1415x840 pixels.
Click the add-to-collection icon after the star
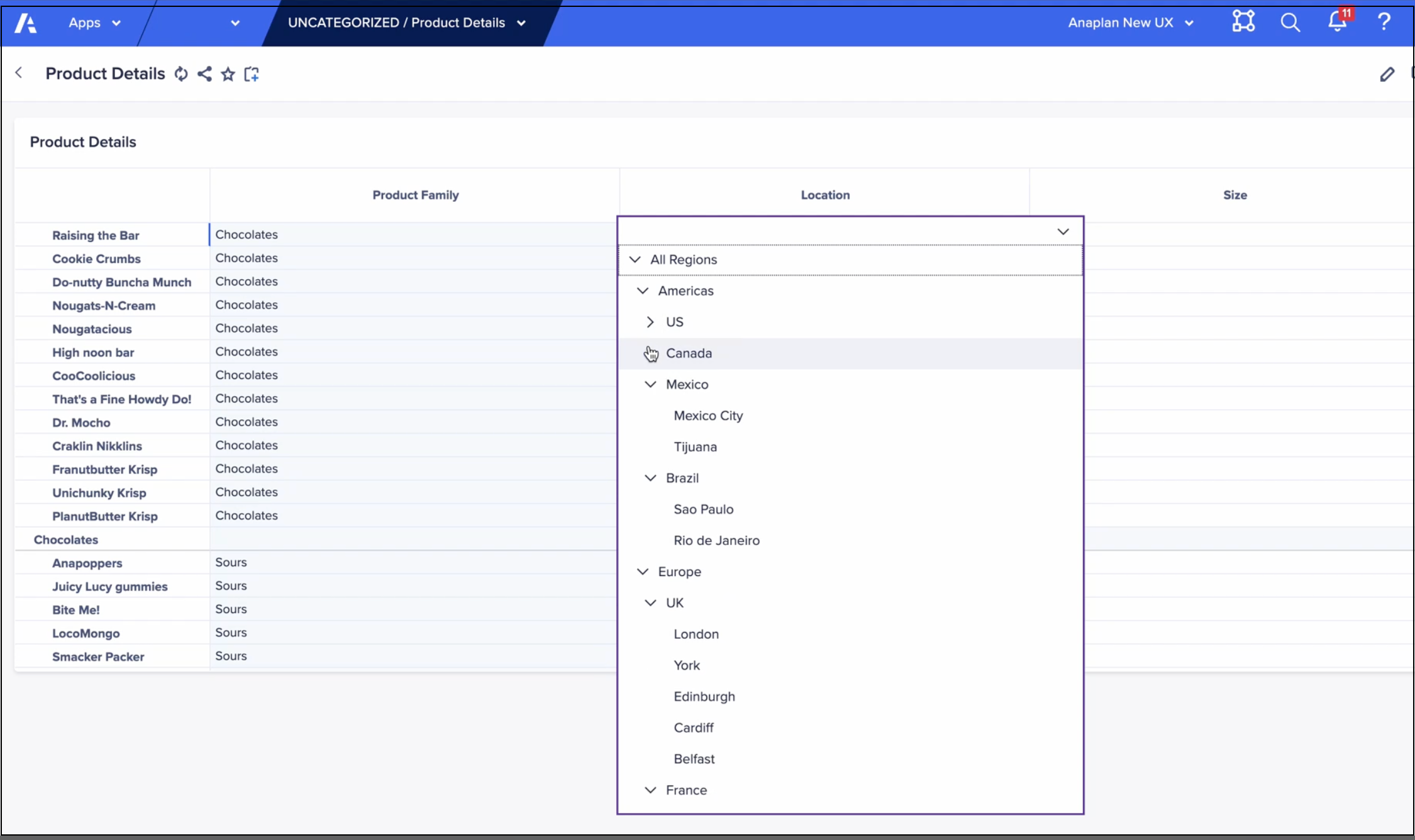[x=252, y=74]
